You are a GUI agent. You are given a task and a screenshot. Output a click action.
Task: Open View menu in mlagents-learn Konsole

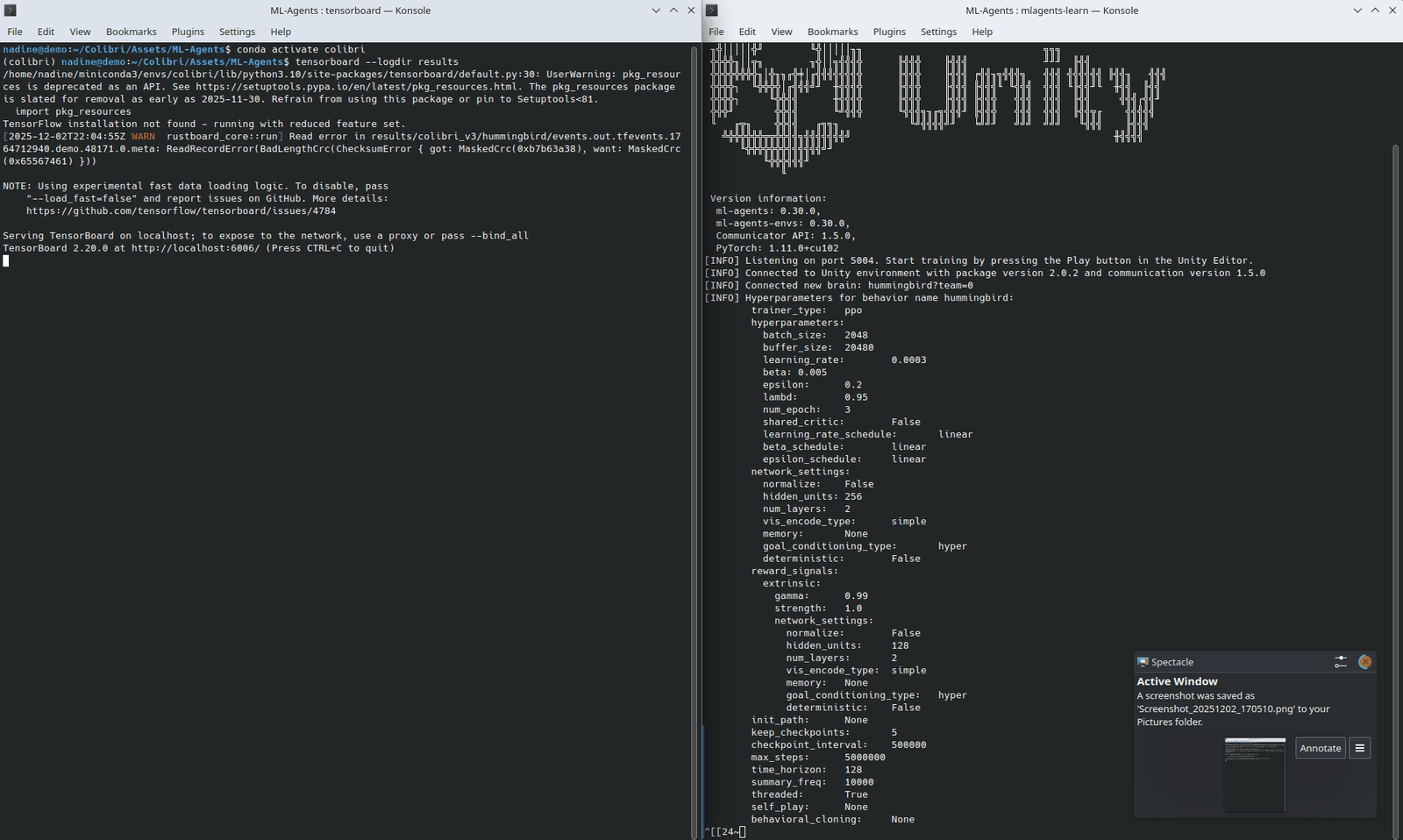pyautogui.click(x=781, y=32)
